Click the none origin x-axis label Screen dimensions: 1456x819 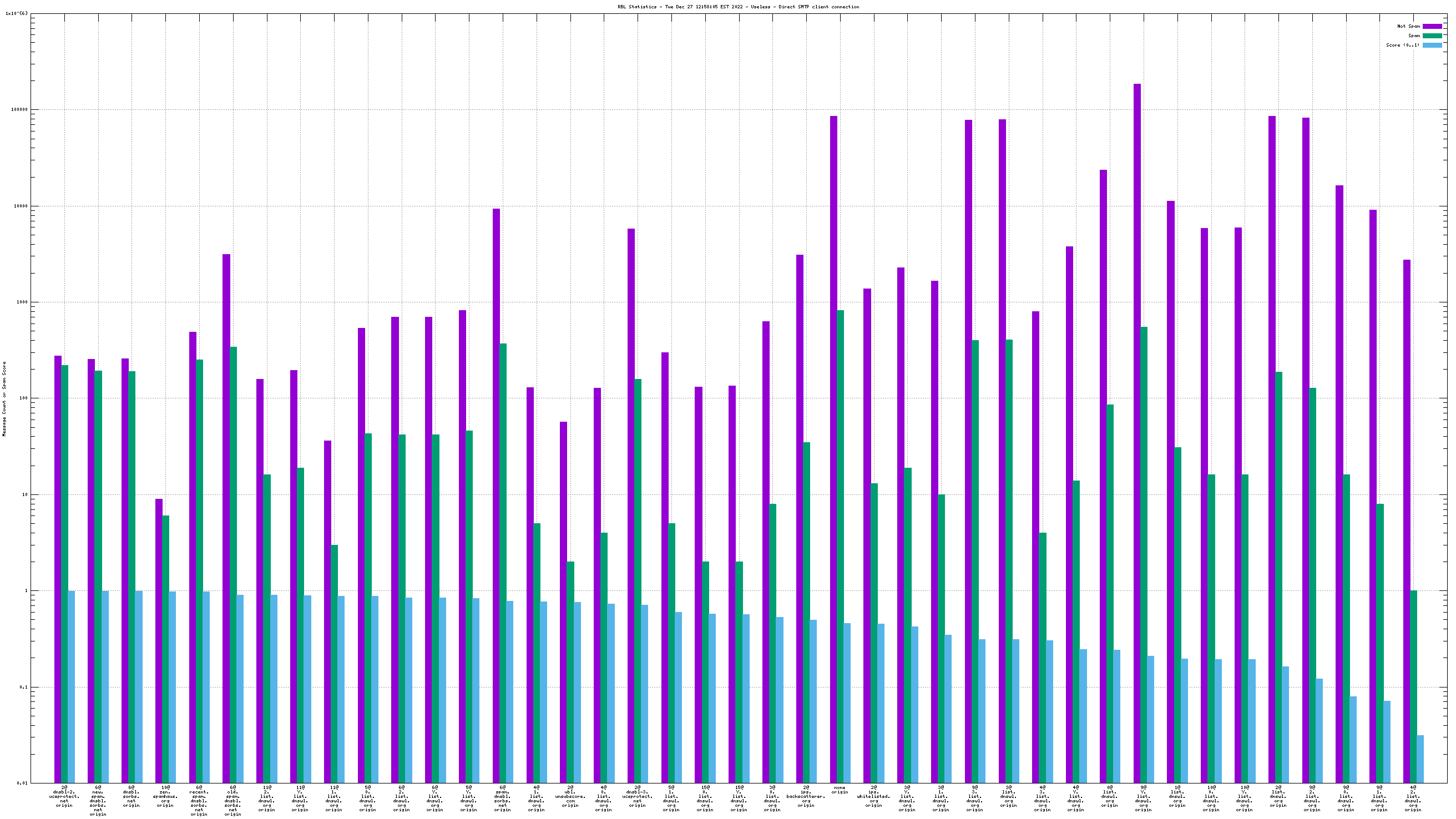(840, 790)
